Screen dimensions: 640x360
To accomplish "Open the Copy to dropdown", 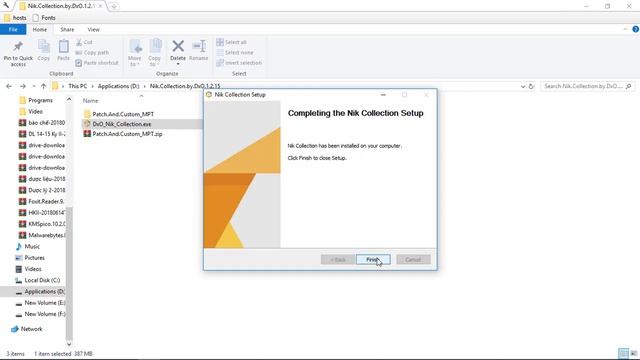I will click(155, 53).
